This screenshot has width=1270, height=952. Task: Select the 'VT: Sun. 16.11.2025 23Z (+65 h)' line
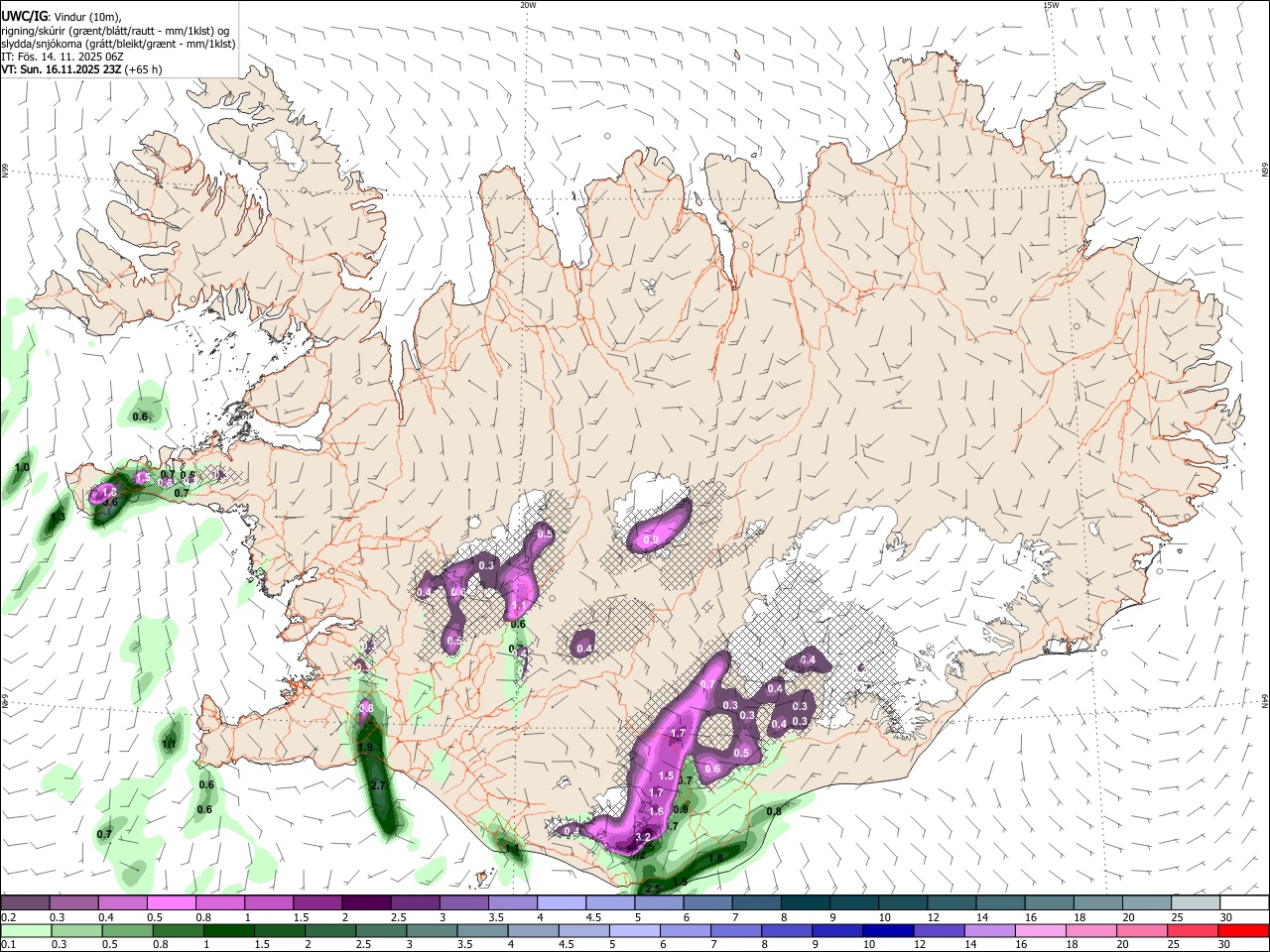click(81, 69)
